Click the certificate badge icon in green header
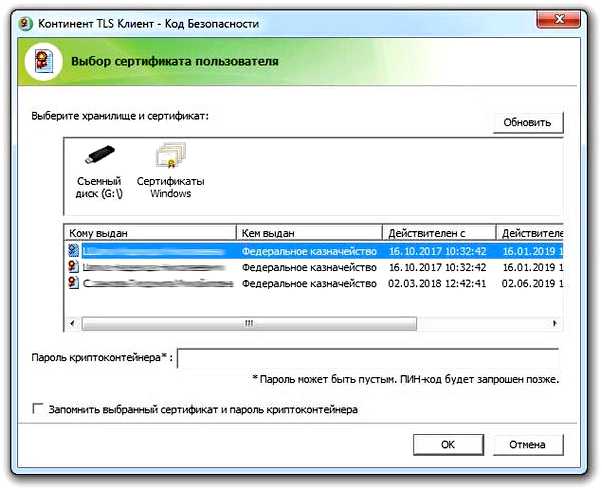Viewport: 602px width, 491px height. click(43, 61)
